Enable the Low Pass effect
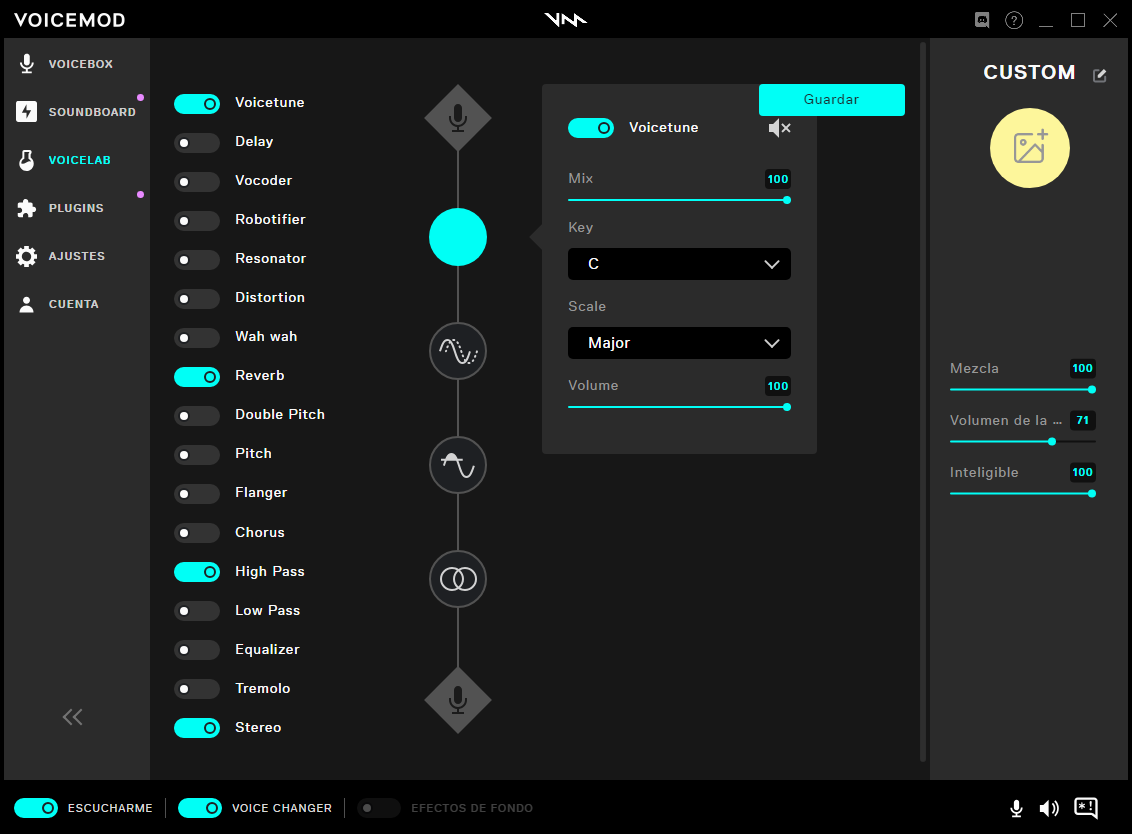This screenshot has width=1132, height=834. (197, 611)
